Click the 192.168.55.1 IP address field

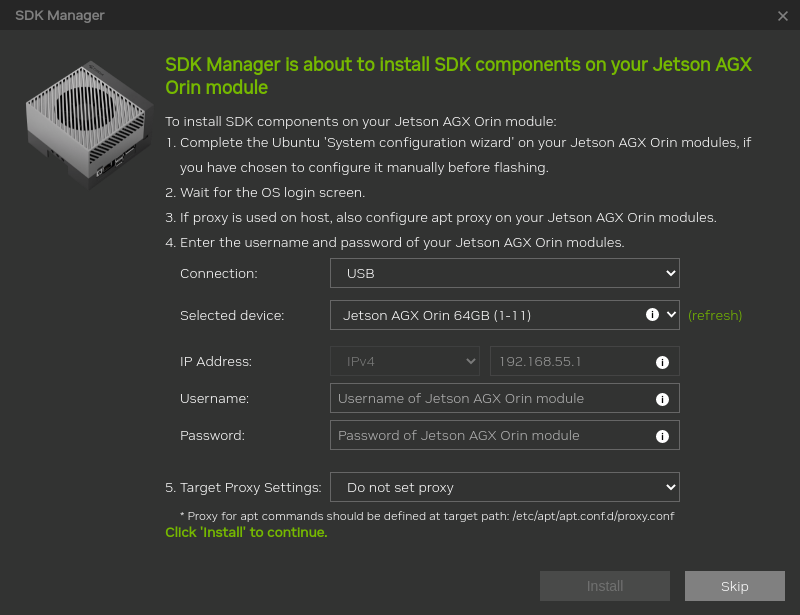tap(570, 361)
